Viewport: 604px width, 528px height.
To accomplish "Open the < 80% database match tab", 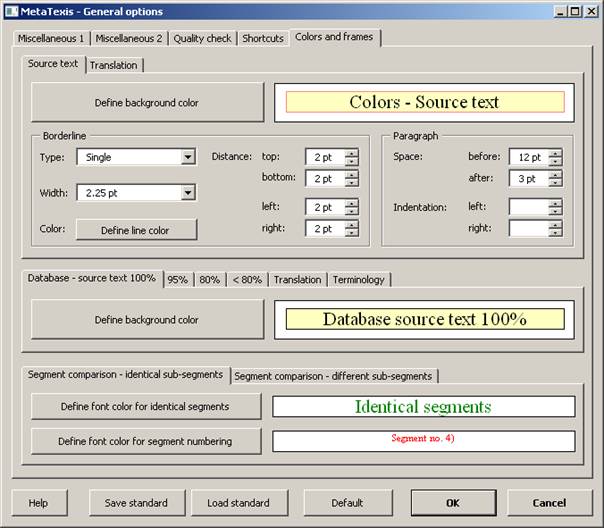I will [247, 280].
